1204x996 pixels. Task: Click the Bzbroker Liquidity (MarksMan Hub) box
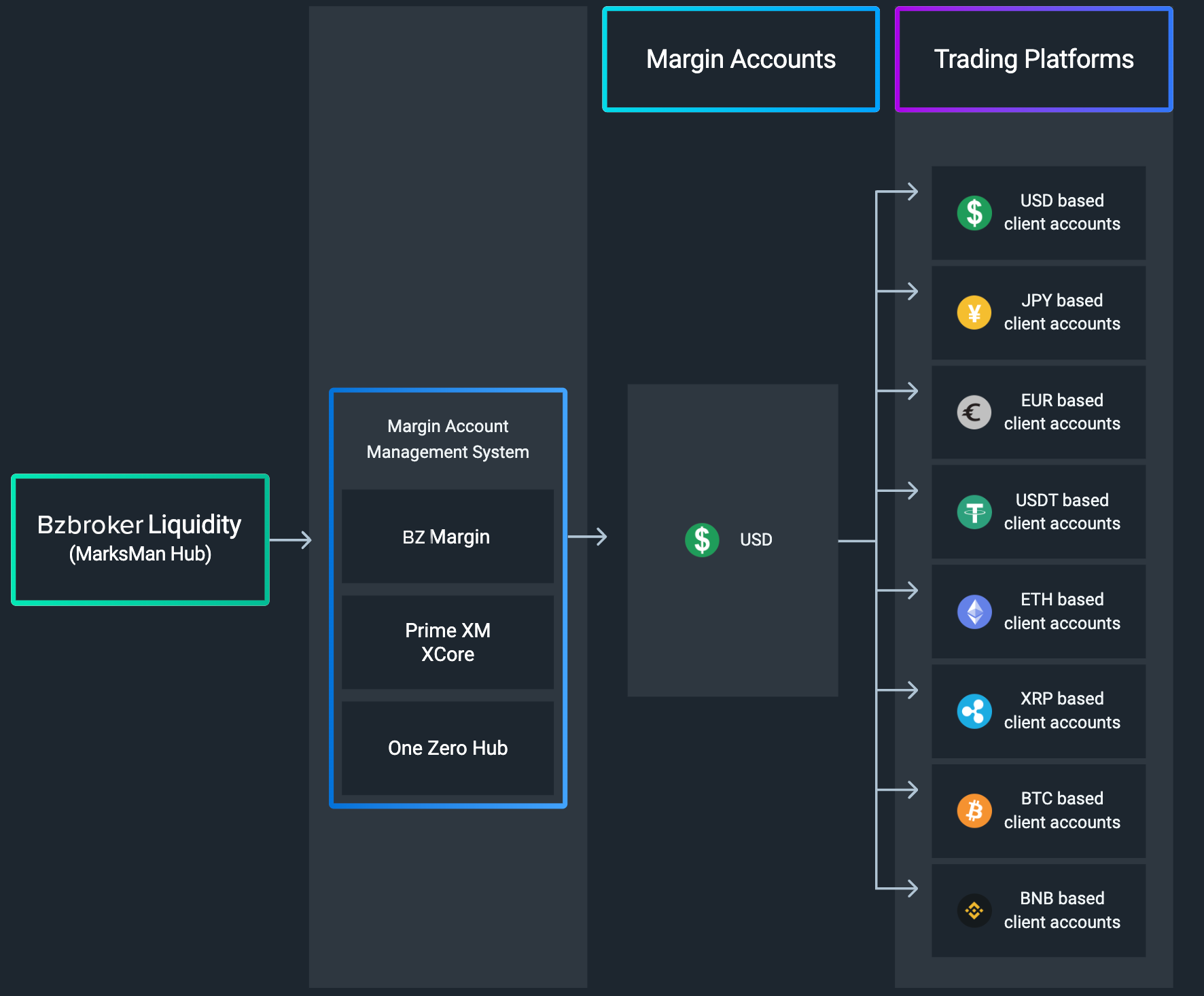pyautogui.click(x=140, y=539)
